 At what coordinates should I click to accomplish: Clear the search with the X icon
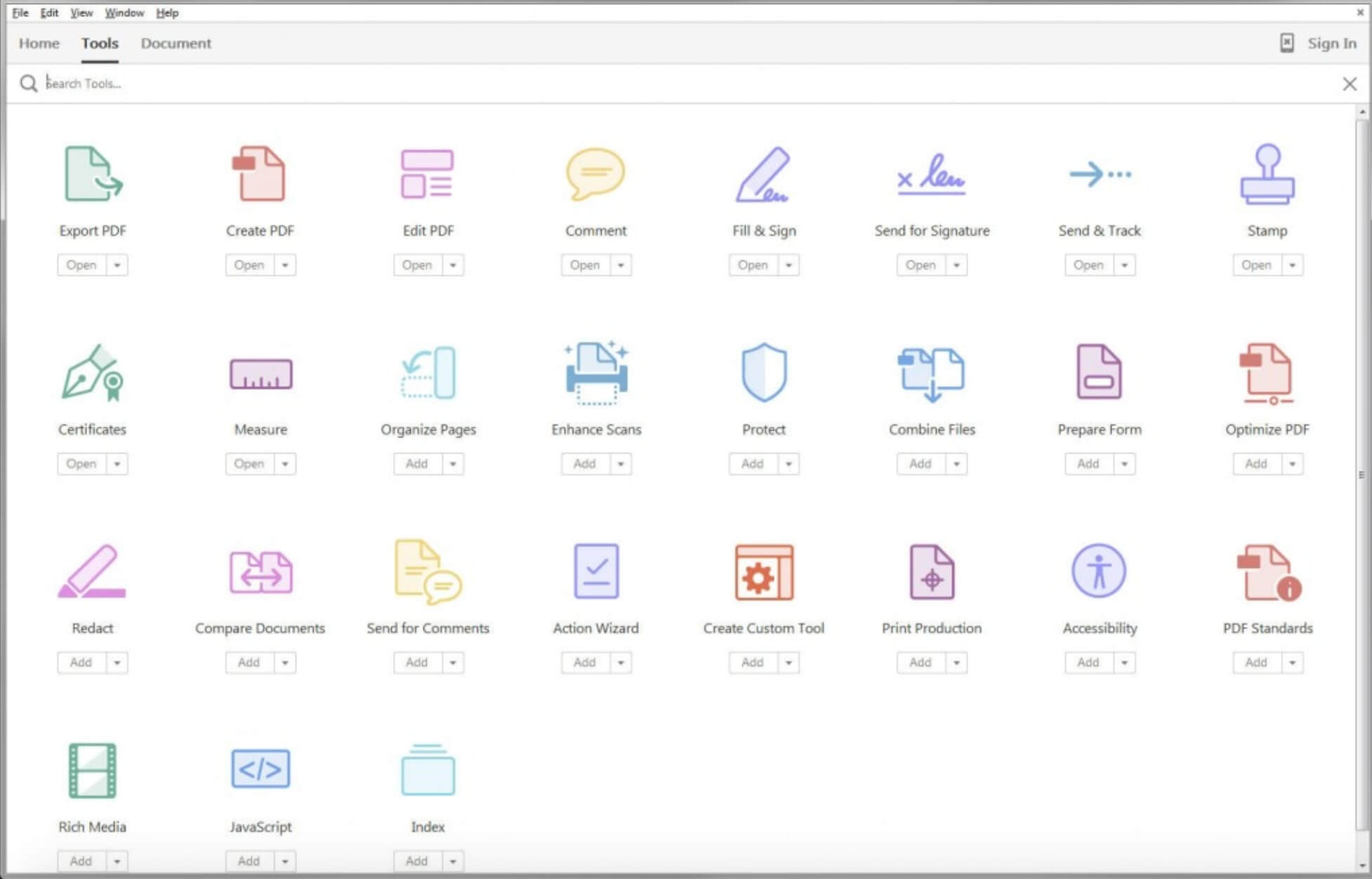point(1350,83)
